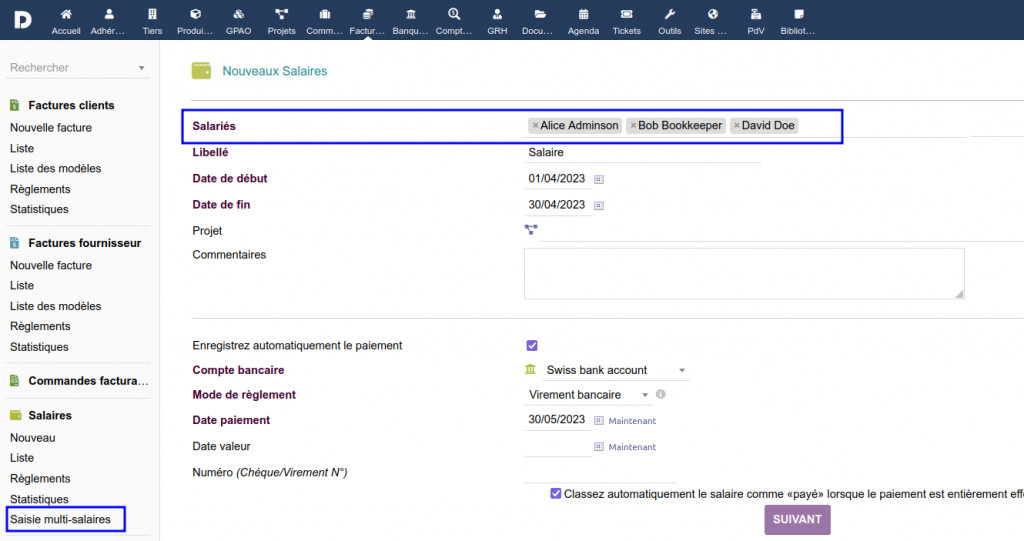Screen dimensions: 1024x541
Task: Open Nouvelle facture under Factures clients
Action: coord(51,128)
